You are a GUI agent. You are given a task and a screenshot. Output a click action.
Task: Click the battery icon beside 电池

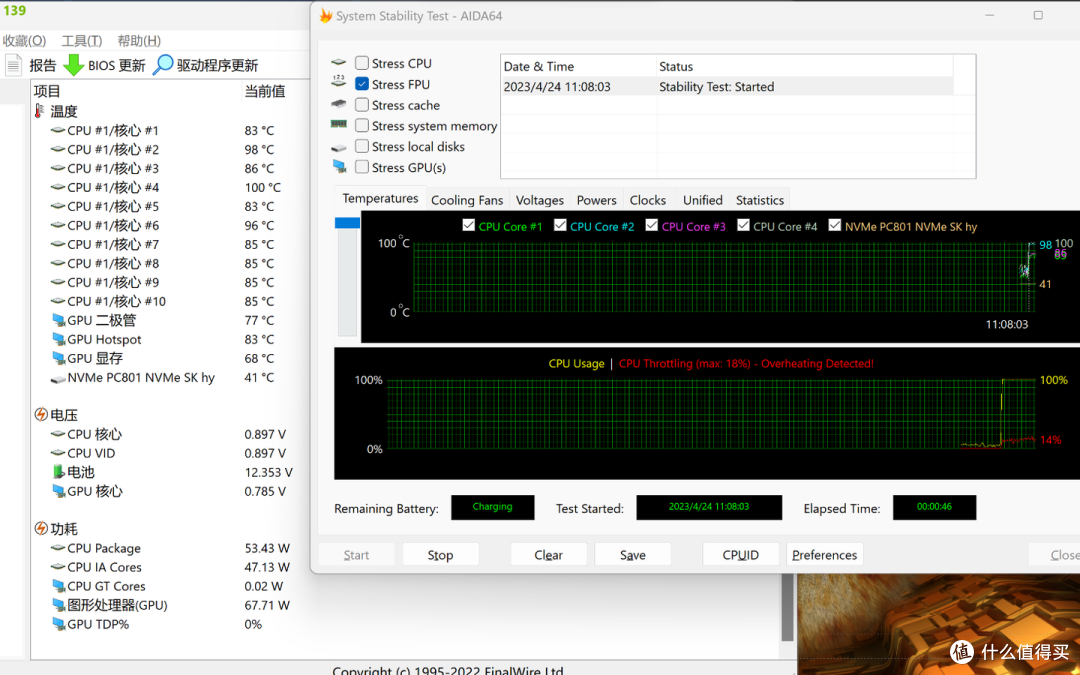tap(59, 472)
